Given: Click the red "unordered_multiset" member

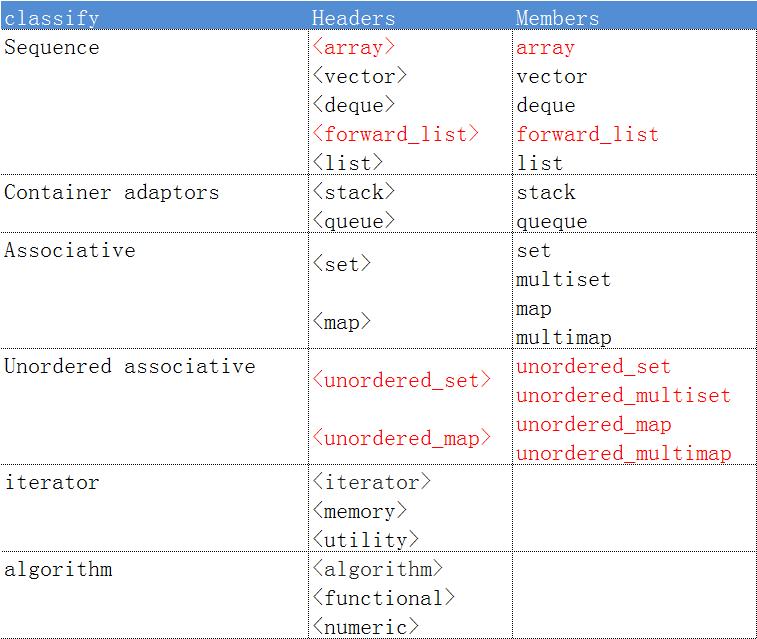Looking at the screenshot, I should coord(623,395).
